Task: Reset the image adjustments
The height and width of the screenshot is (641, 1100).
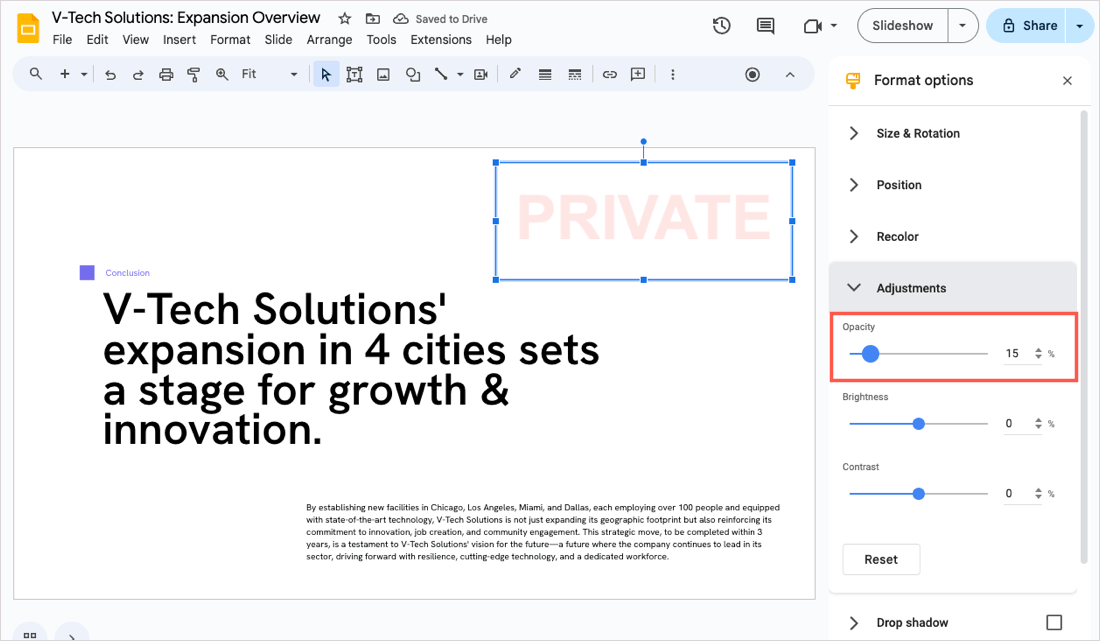Action: (x=881, y=560)
